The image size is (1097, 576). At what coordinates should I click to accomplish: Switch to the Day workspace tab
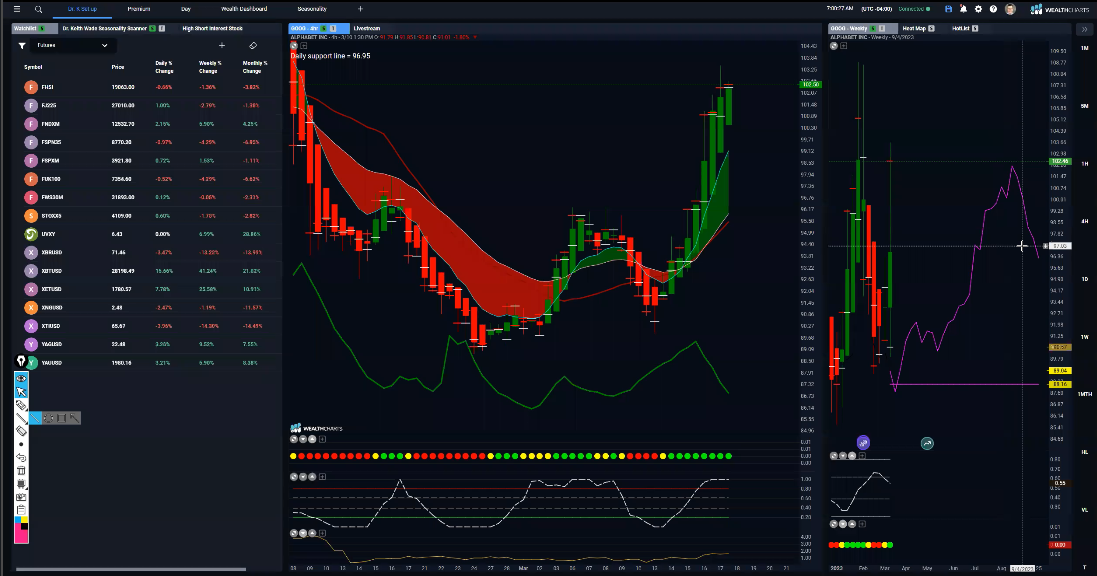[x=186, y=9]
